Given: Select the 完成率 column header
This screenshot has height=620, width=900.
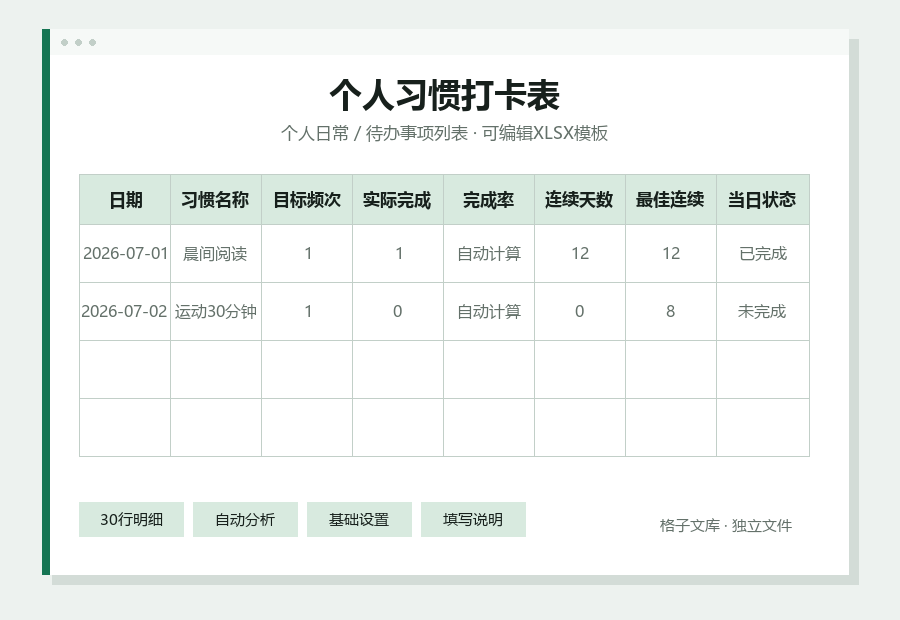Looking at the screenshot, I should click(x=489, y=200).
